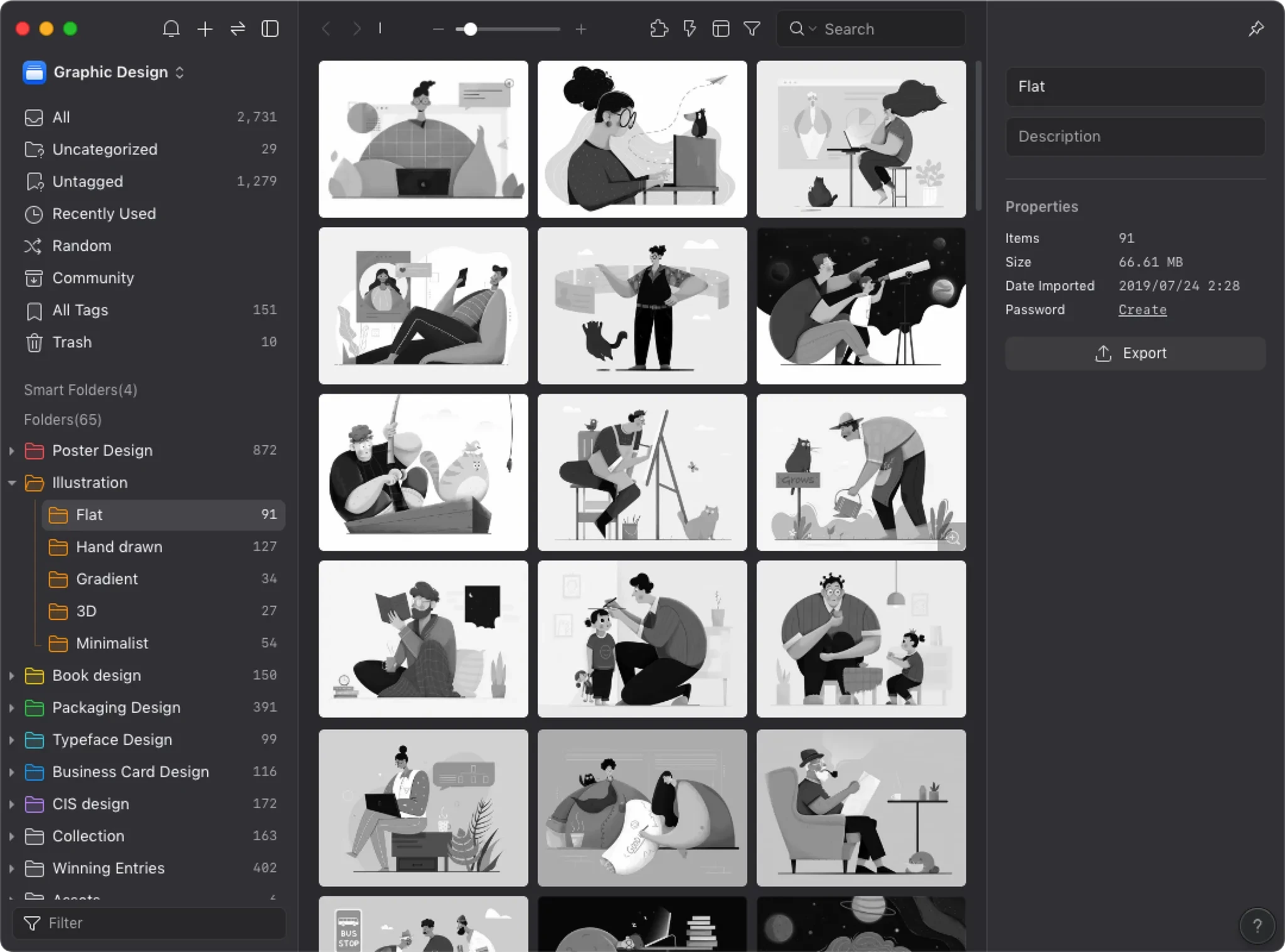Click the Trash bin icon
The height and width of the screenshot is (952, 1285).
(34, 343)
